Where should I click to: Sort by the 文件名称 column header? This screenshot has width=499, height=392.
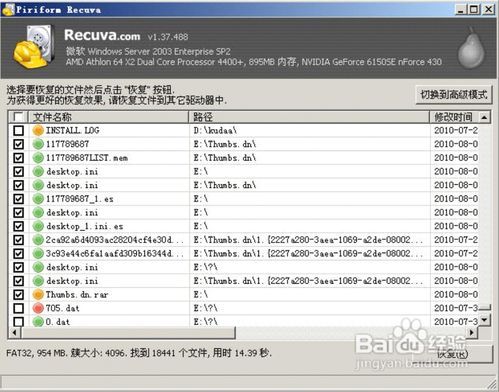[109, 117]
